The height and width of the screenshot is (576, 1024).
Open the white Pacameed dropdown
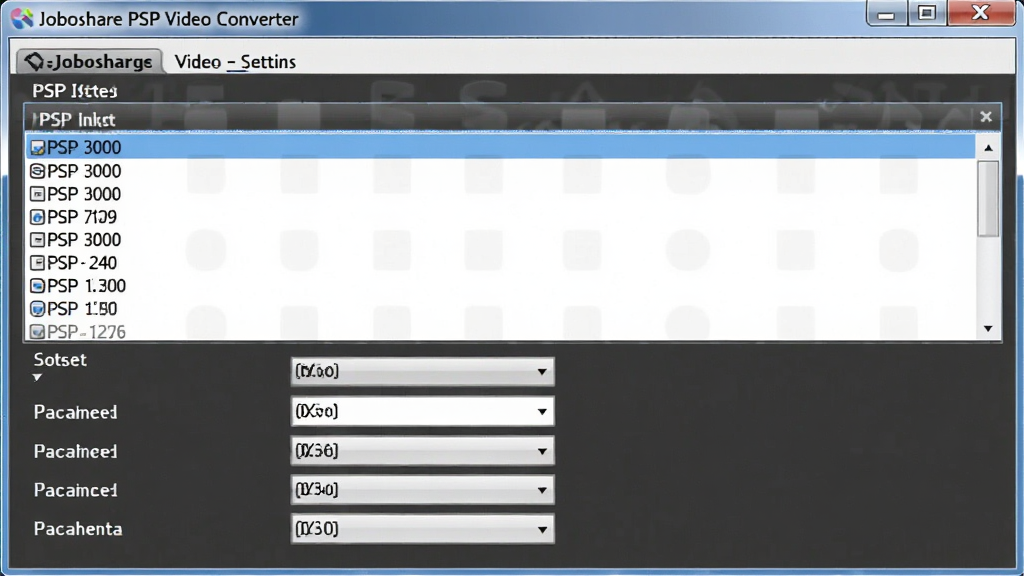click(423, 411)
